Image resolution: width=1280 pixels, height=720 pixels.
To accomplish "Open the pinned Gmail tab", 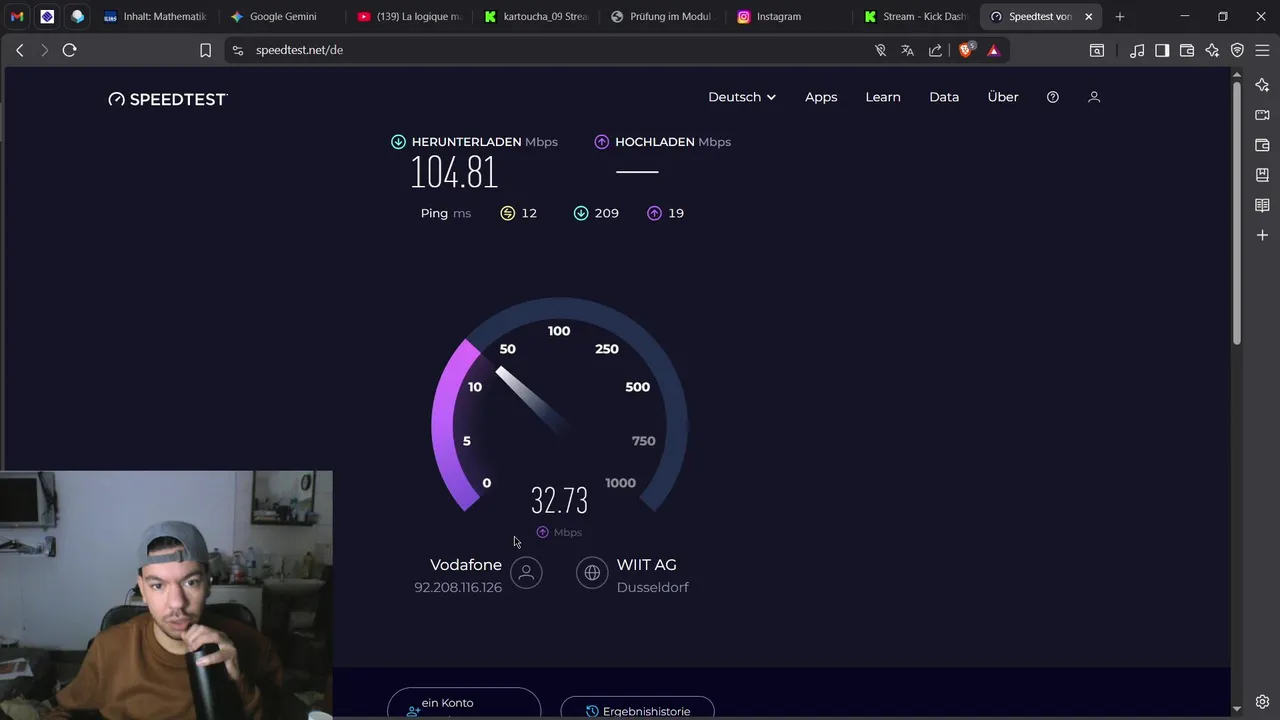I will 17,17.
